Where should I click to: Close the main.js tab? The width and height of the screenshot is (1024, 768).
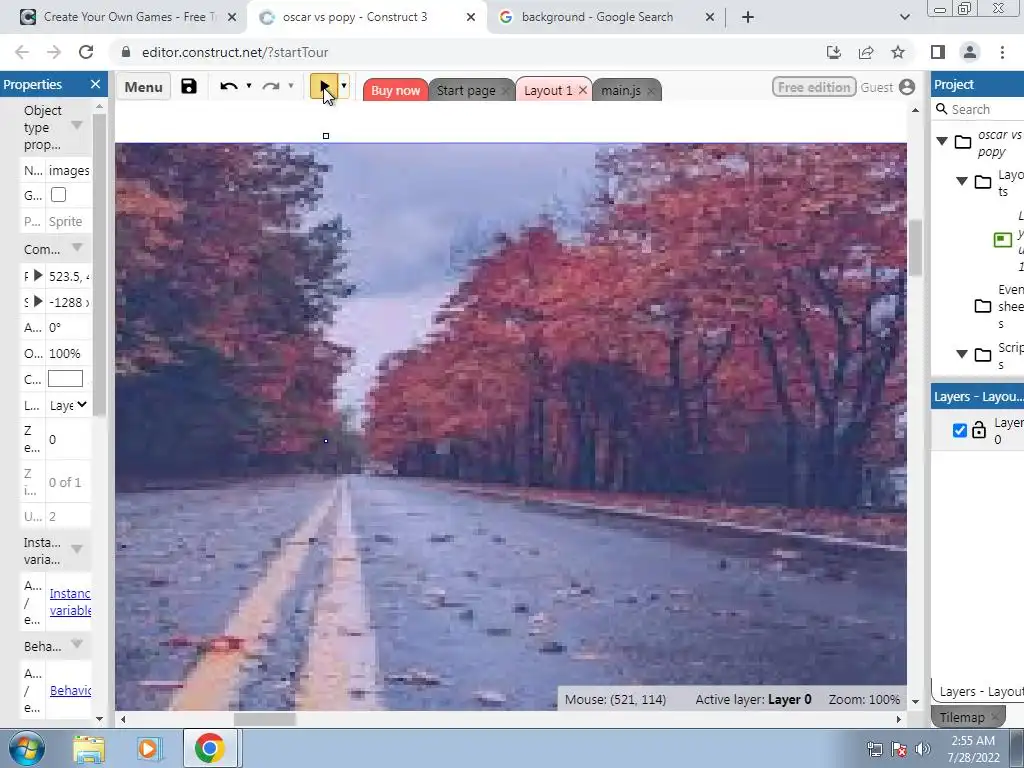click(x=650, y=91)
